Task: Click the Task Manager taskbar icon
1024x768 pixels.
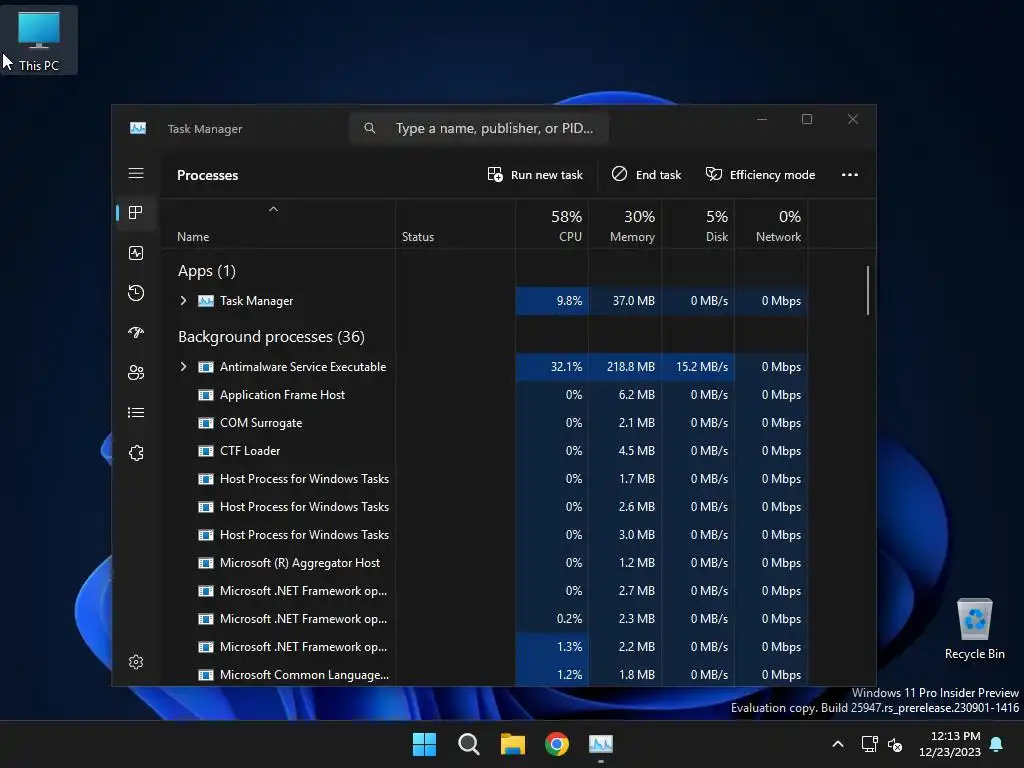Action: click(x=601, y=744)
